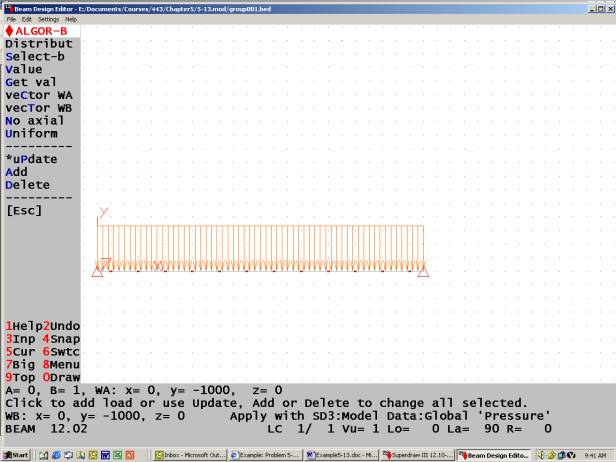Screen dimensions: 616x462
Task: Click the Z axis marker near the left support
Action: coord(105,263)
